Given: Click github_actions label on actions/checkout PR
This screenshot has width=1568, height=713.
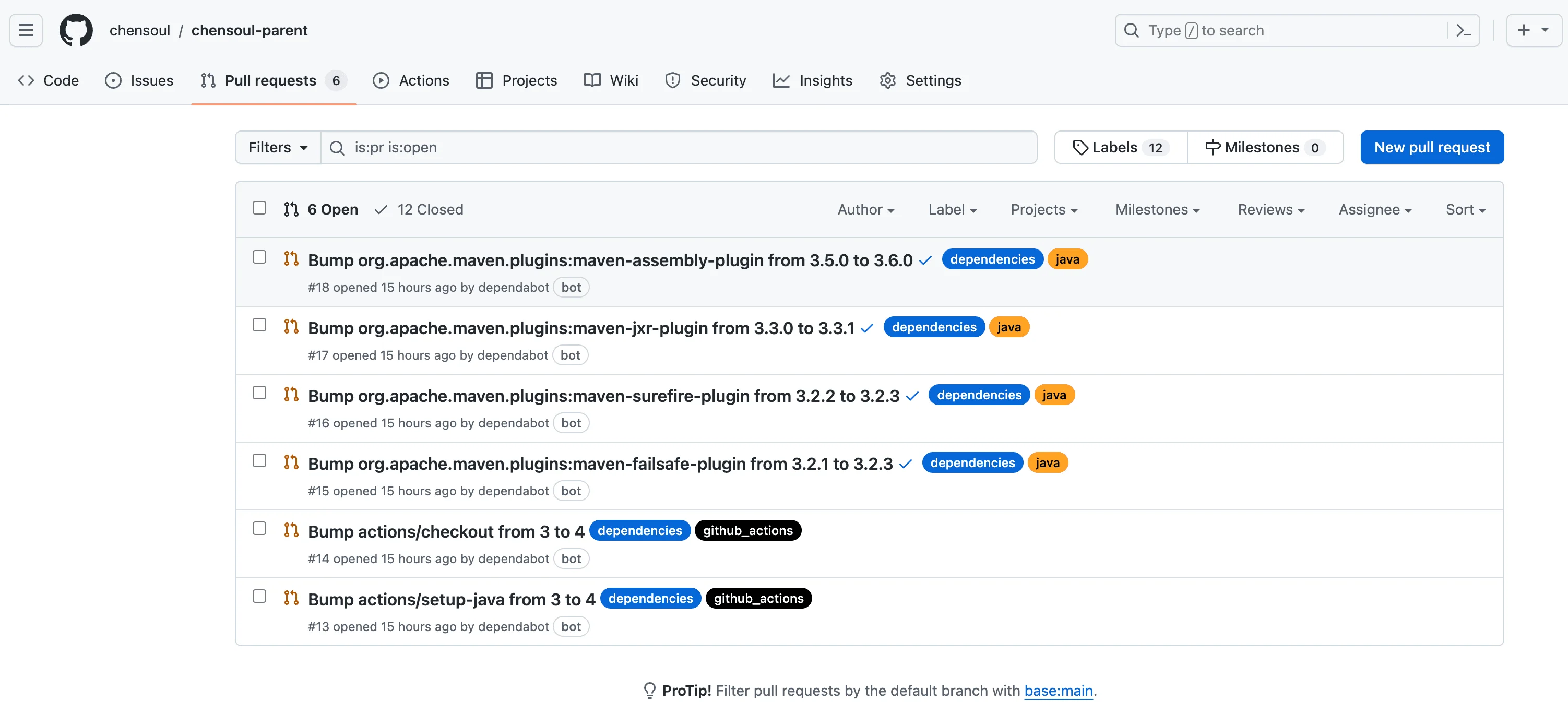Looking at the screenshot, I should [747, 530].
